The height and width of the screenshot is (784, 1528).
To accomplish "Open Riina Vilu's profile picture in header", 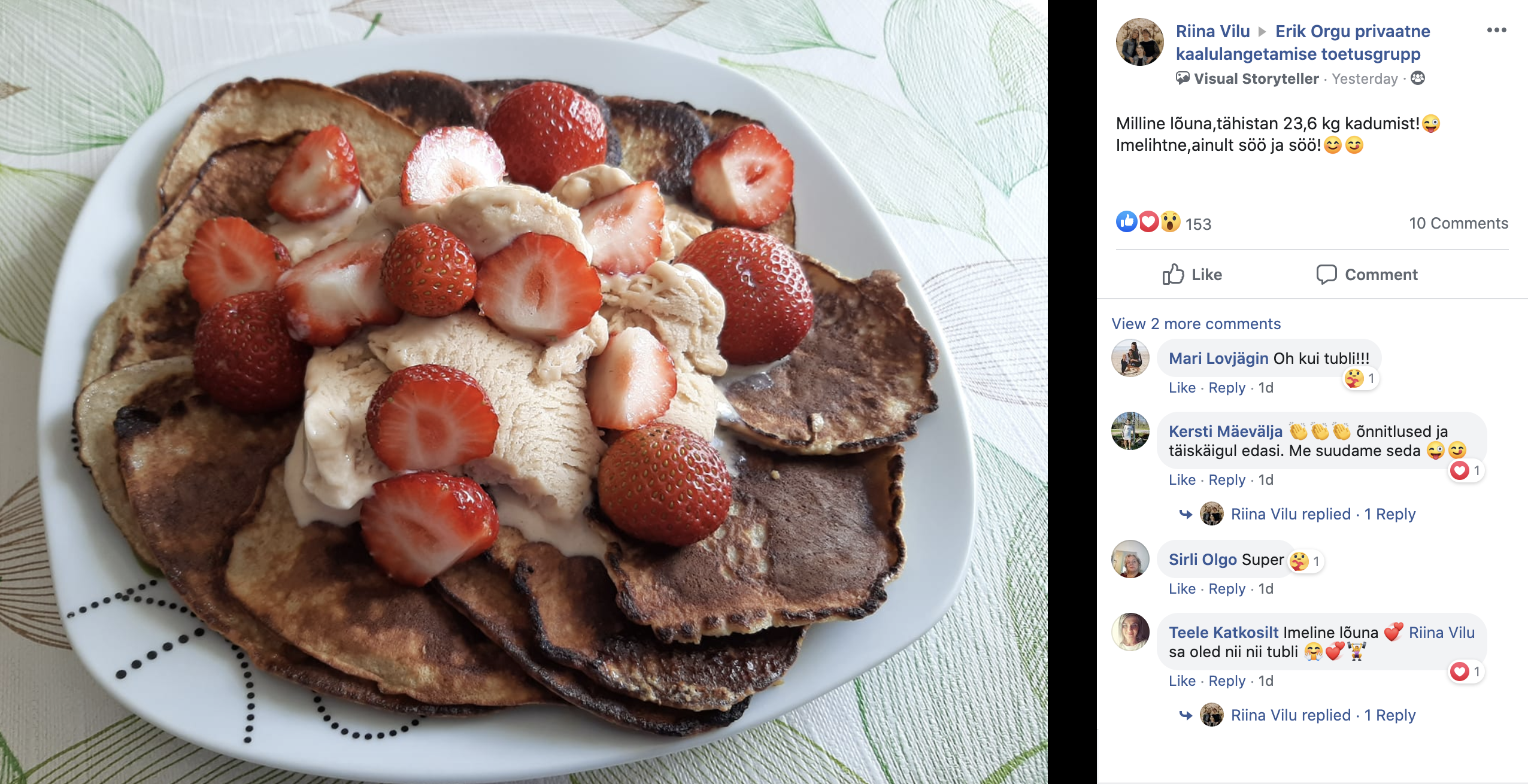I will [x=1140, y=42].
